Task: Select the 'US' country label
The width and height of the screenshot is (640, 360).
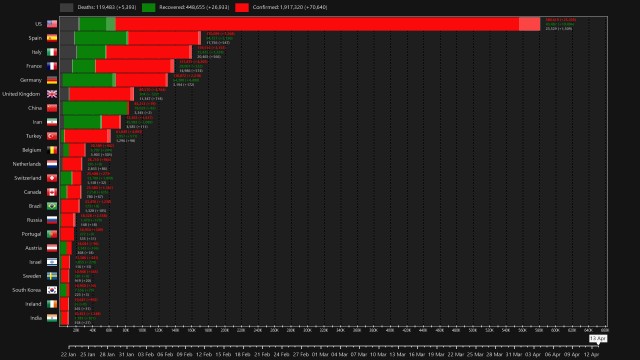Action: point(38,24)
